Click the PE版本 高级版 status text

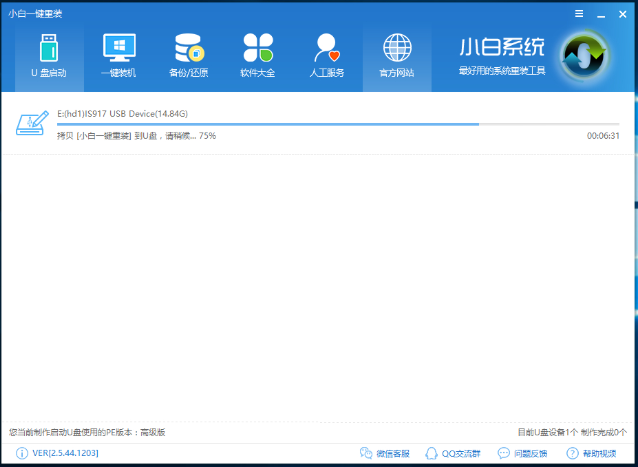click(87, 432)
